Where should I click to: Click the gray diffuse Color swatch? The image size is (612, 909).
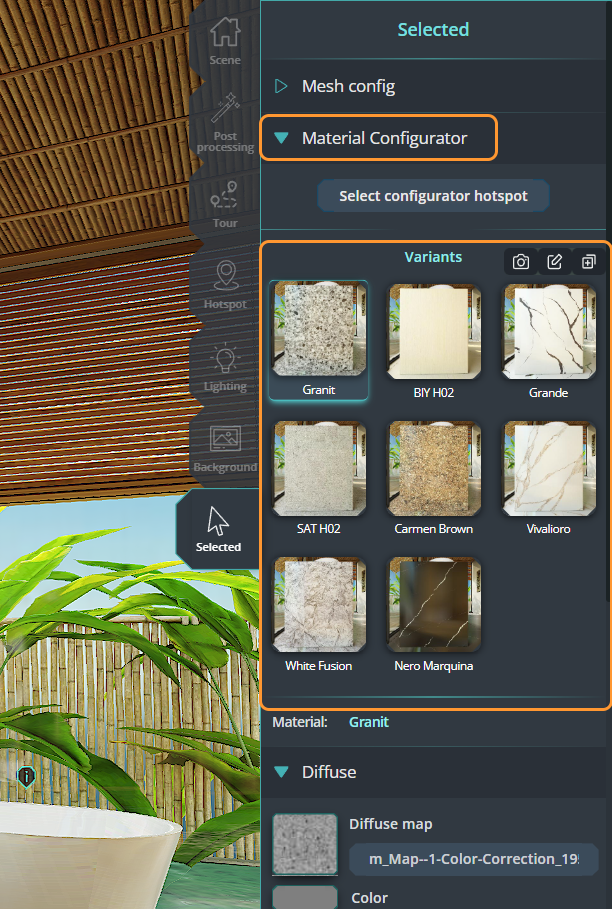click(304, 897)
